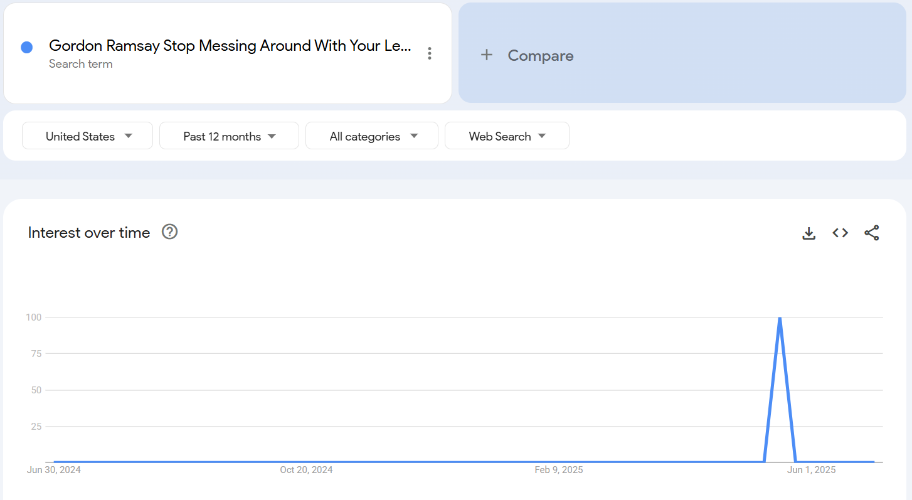Open the Past 12 months time range dropdown
912x500 pixels.
(x=229, y=136)
